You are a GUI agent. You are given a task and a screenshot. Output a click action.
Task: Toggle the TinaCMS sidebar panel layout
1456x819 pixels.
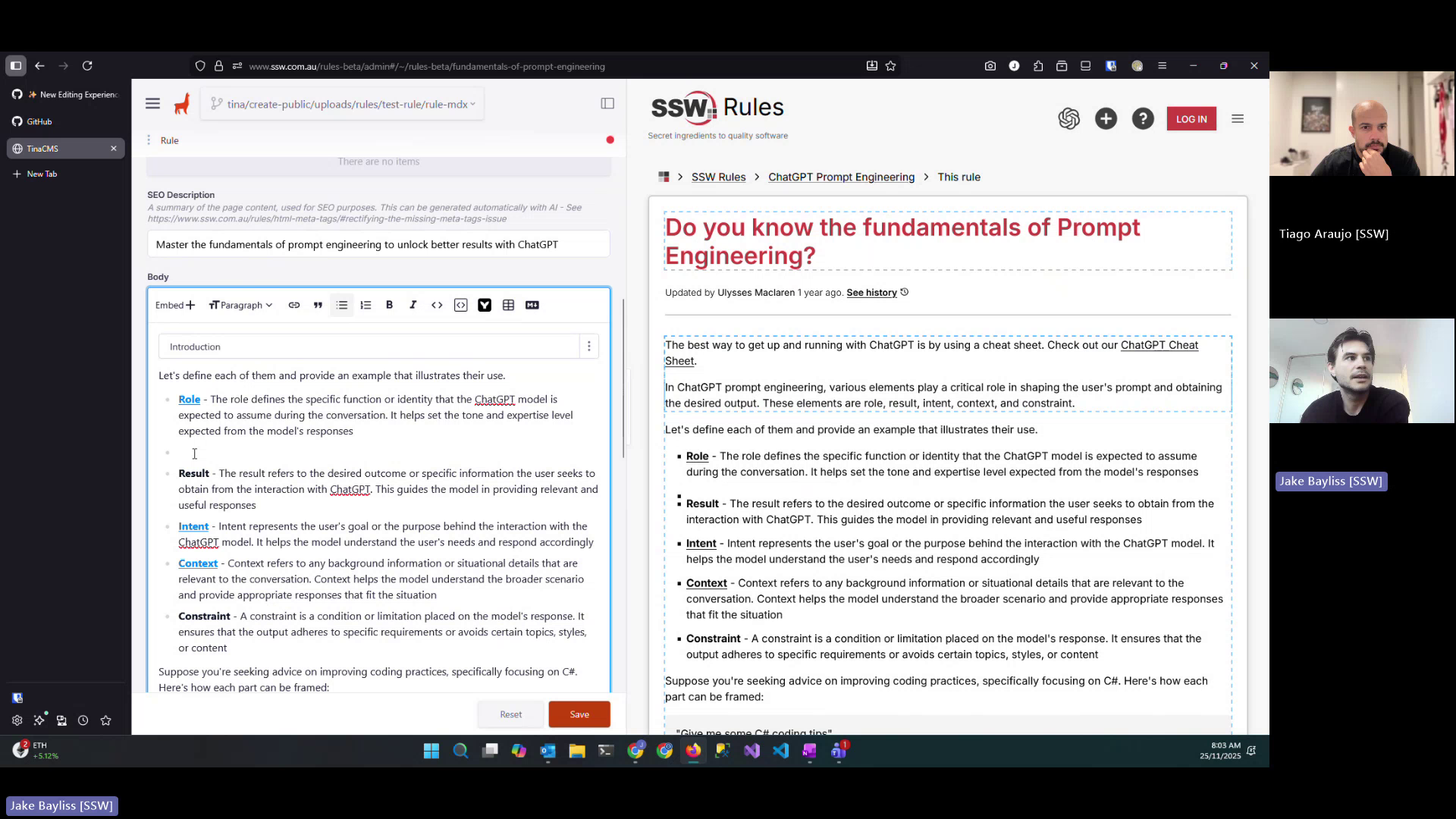(x=607, y=104)
